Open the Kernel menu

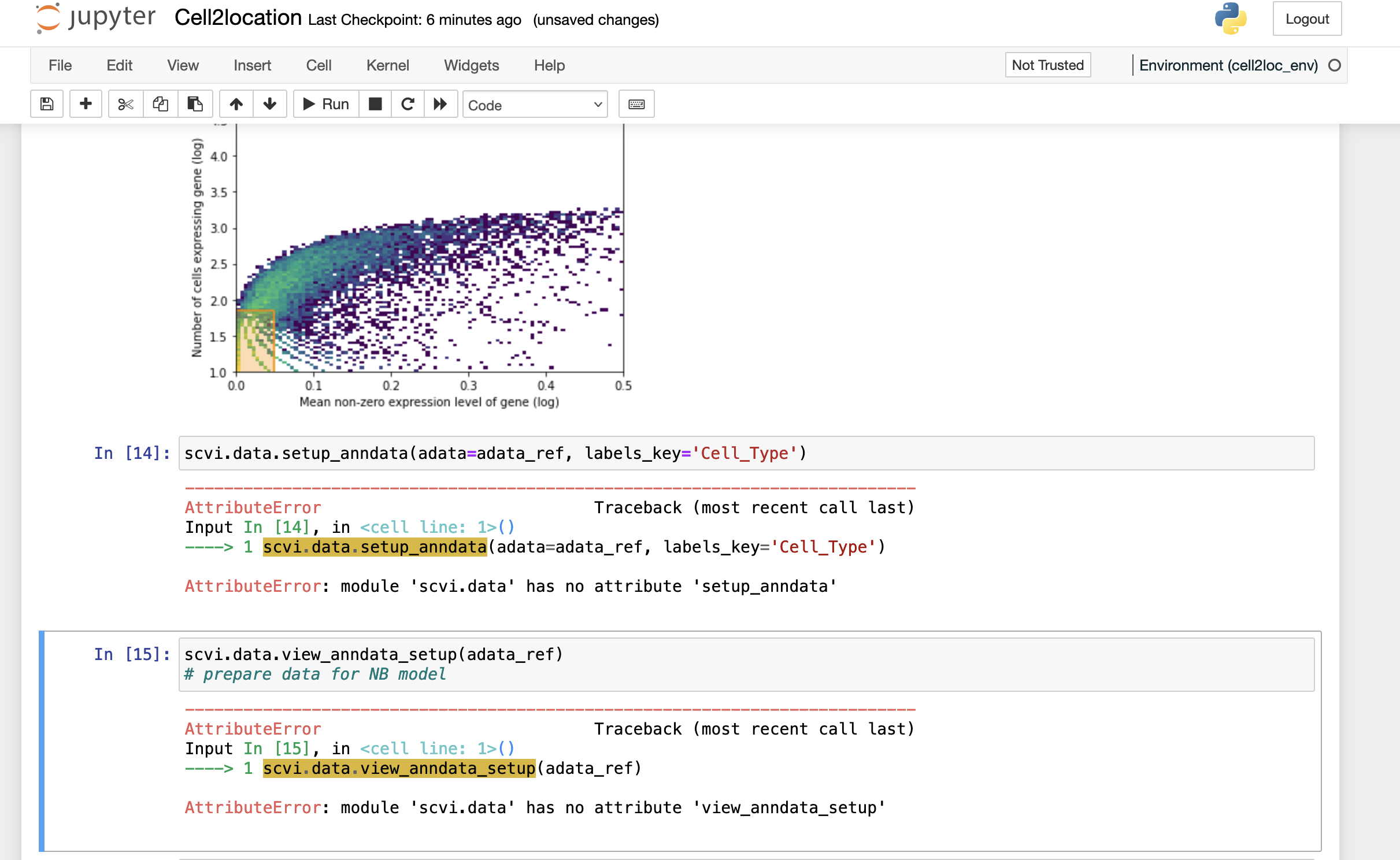pos(387,65)
